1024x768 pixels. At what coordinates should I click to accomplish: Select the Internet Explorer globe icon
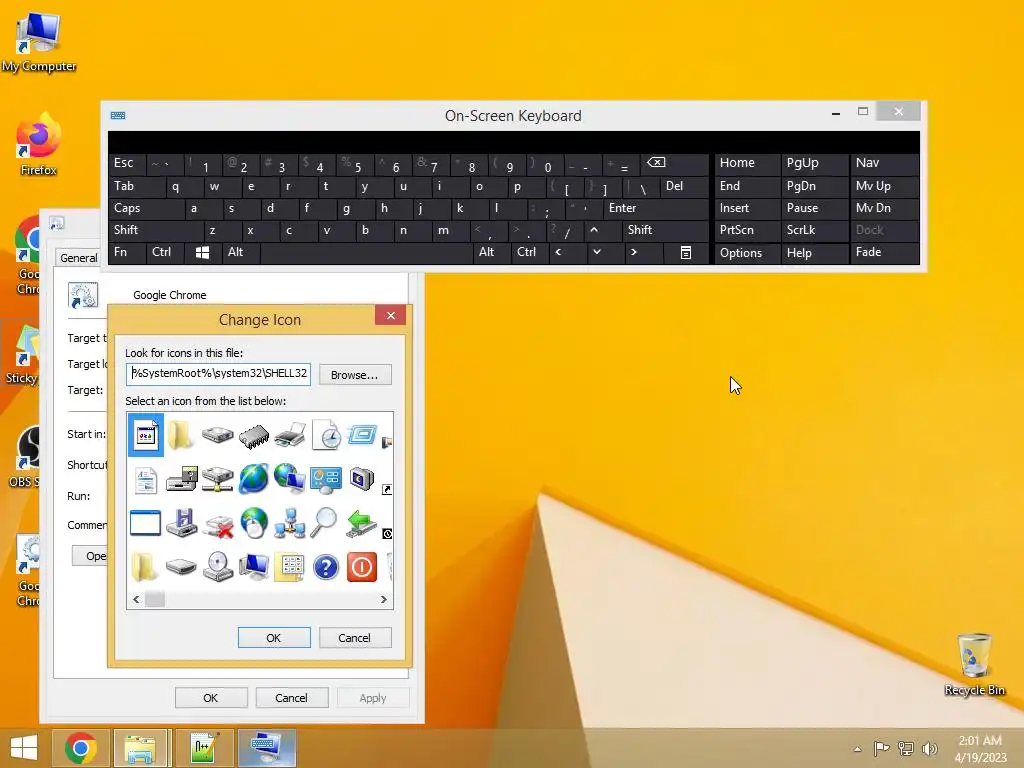point(254,479)
